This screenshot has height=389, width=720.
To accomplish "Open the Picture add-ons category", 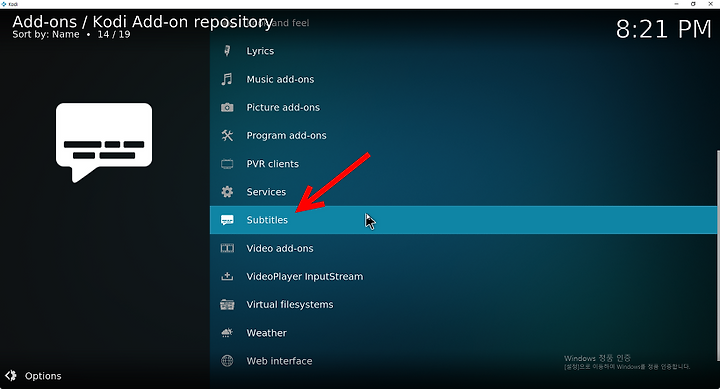I will pyautogui.click(x=463, y=107).
